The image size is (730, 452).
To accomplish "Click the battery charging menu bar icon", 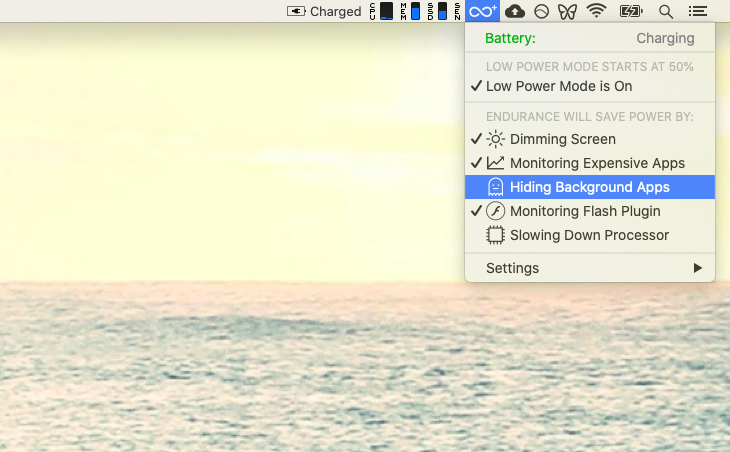I will click(x=631, y=11).
